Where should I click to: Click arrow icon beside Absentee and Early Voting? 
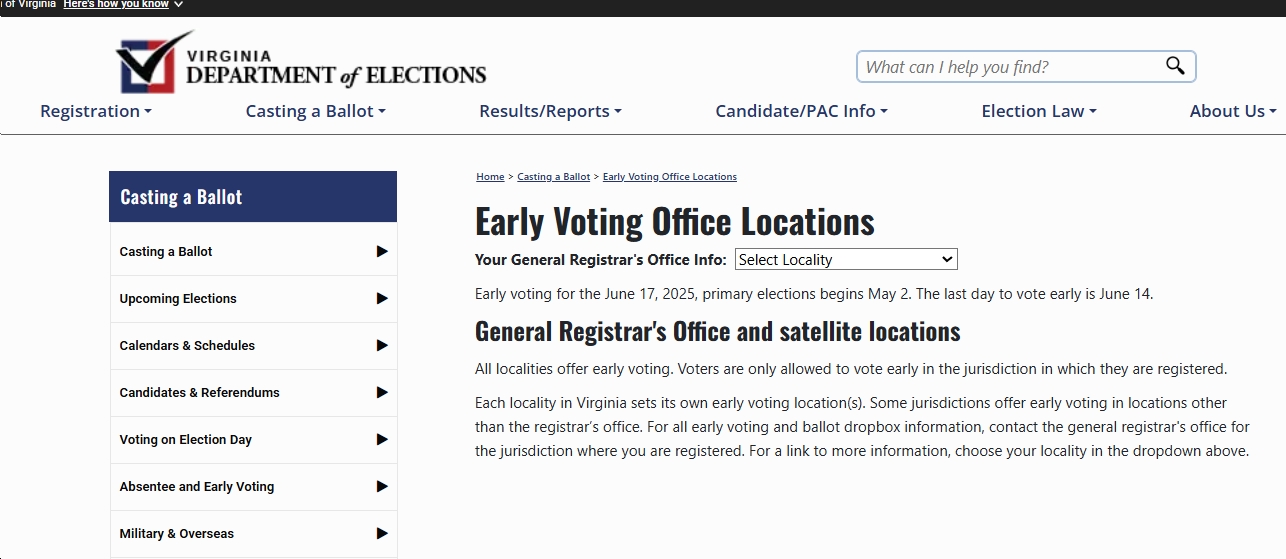pos(382,487)
